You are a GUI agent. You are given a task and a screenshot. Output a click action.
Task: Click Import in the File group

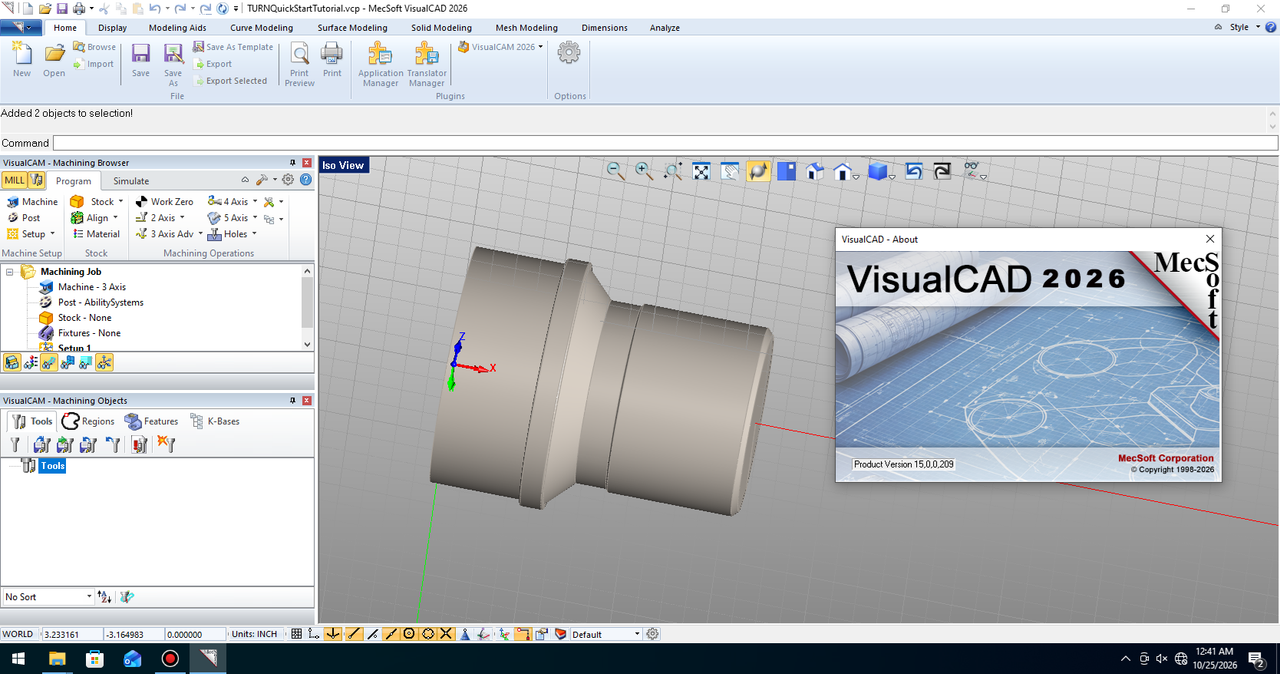[x=93, y=64]
